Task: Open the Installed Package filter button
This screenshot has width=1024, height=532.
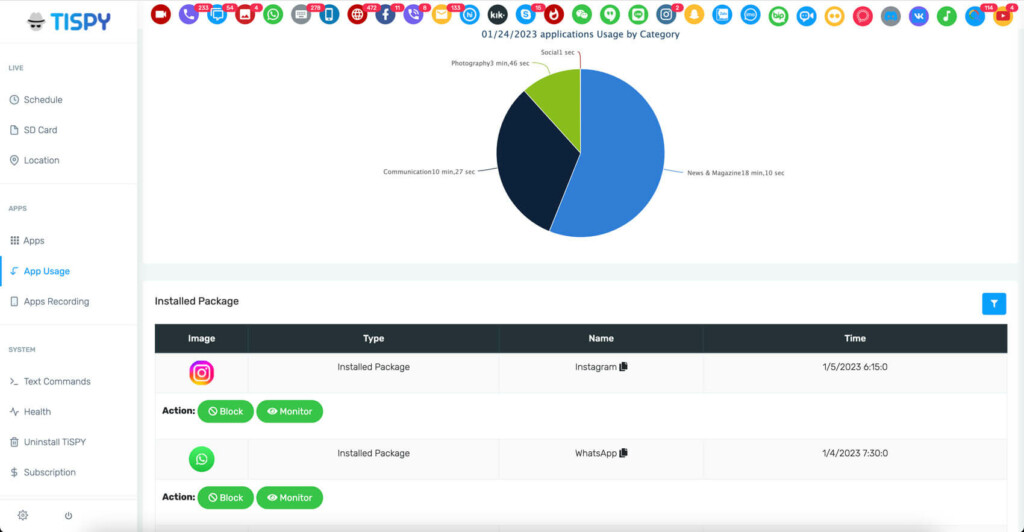Action: coord(993,303)
